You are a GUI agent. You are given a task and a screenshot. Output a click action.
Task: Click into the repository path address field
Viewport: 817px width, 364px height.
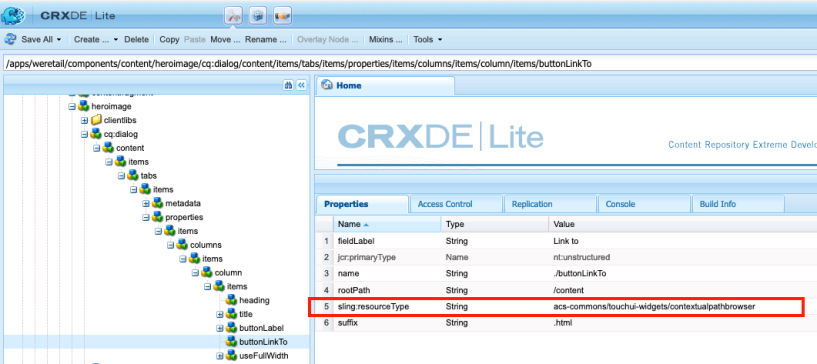[410, 64]
